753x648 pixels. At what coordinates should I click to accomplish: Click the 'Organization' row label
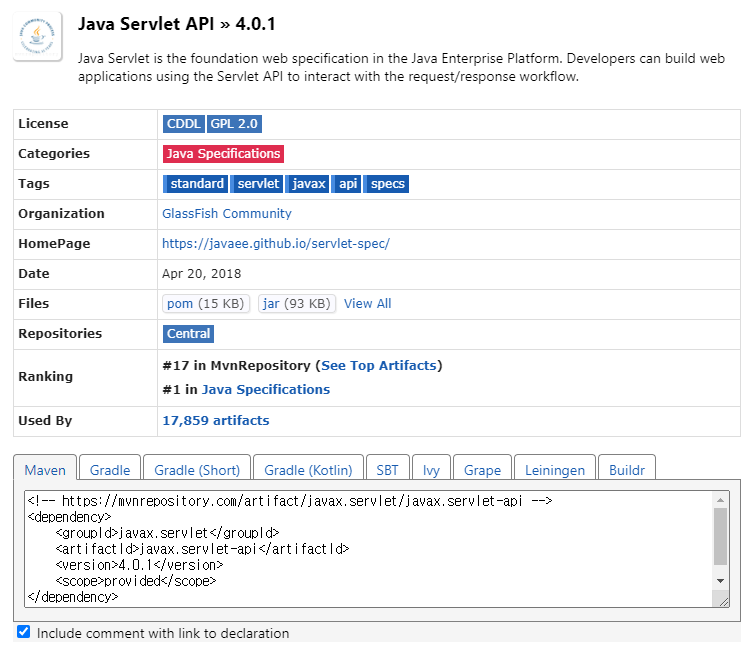click(61, 214)
